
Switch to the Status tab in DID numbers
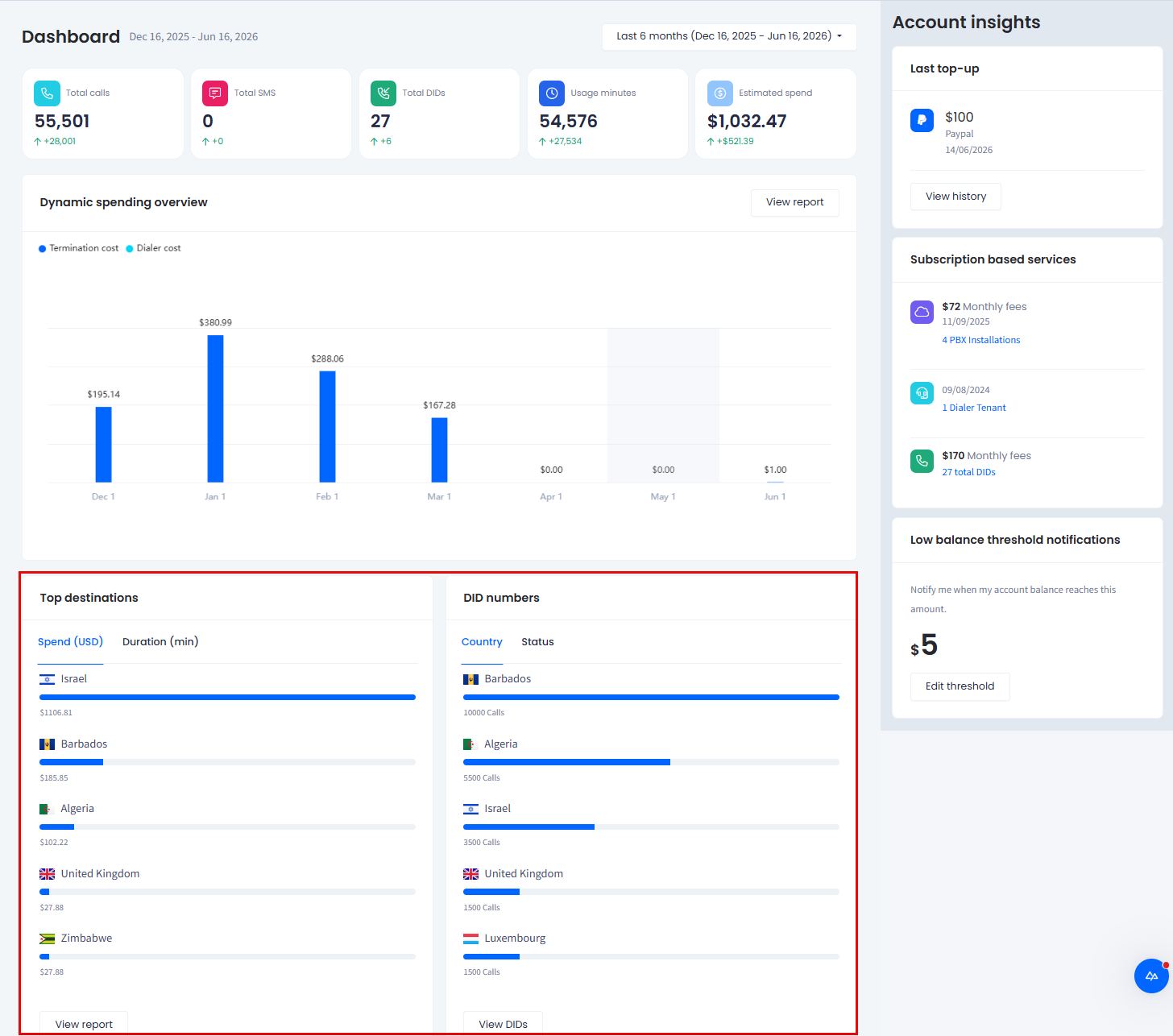(x=537, y=642)
